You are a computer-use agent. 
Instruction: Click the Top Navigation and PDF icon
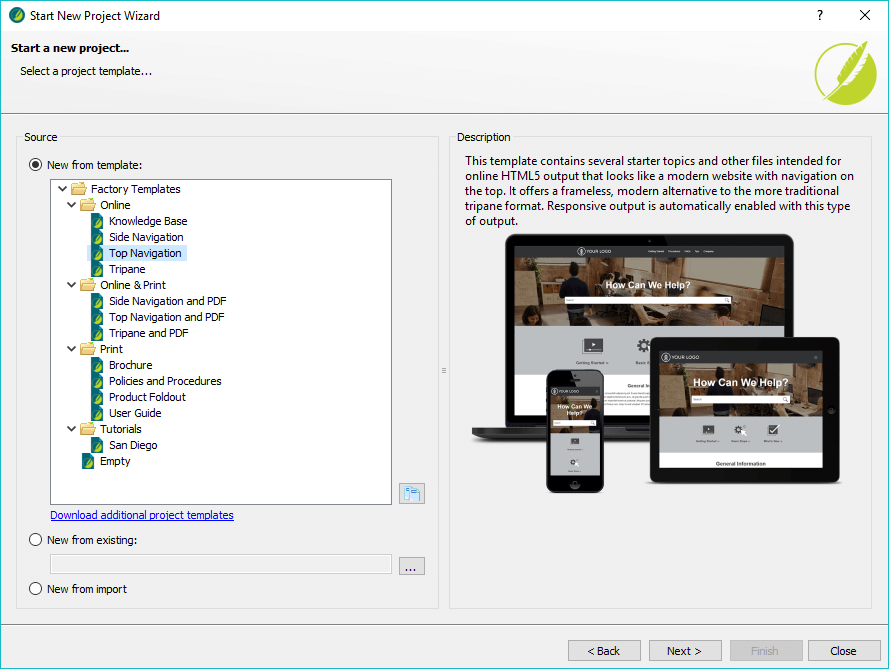pyautogui.click(x=97, y=317)
